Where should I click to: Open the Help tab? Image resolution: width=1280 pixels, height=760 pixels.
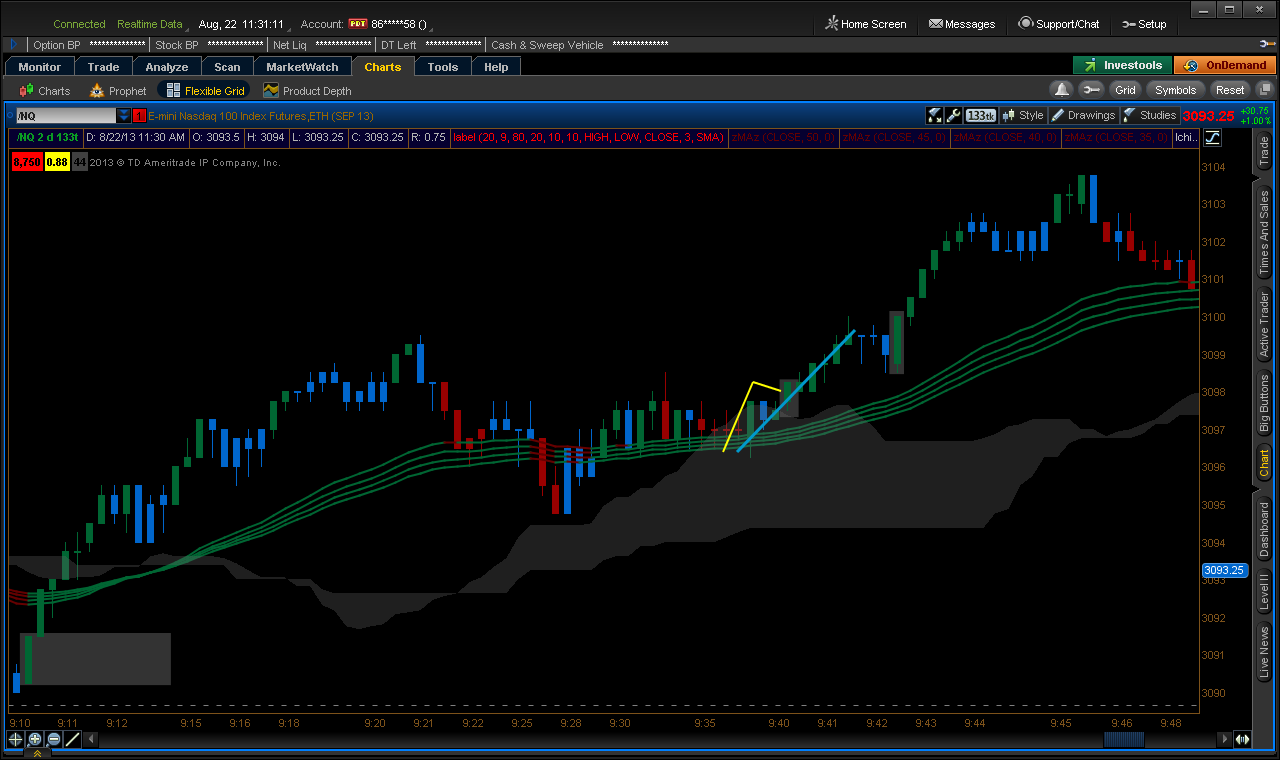496,67
